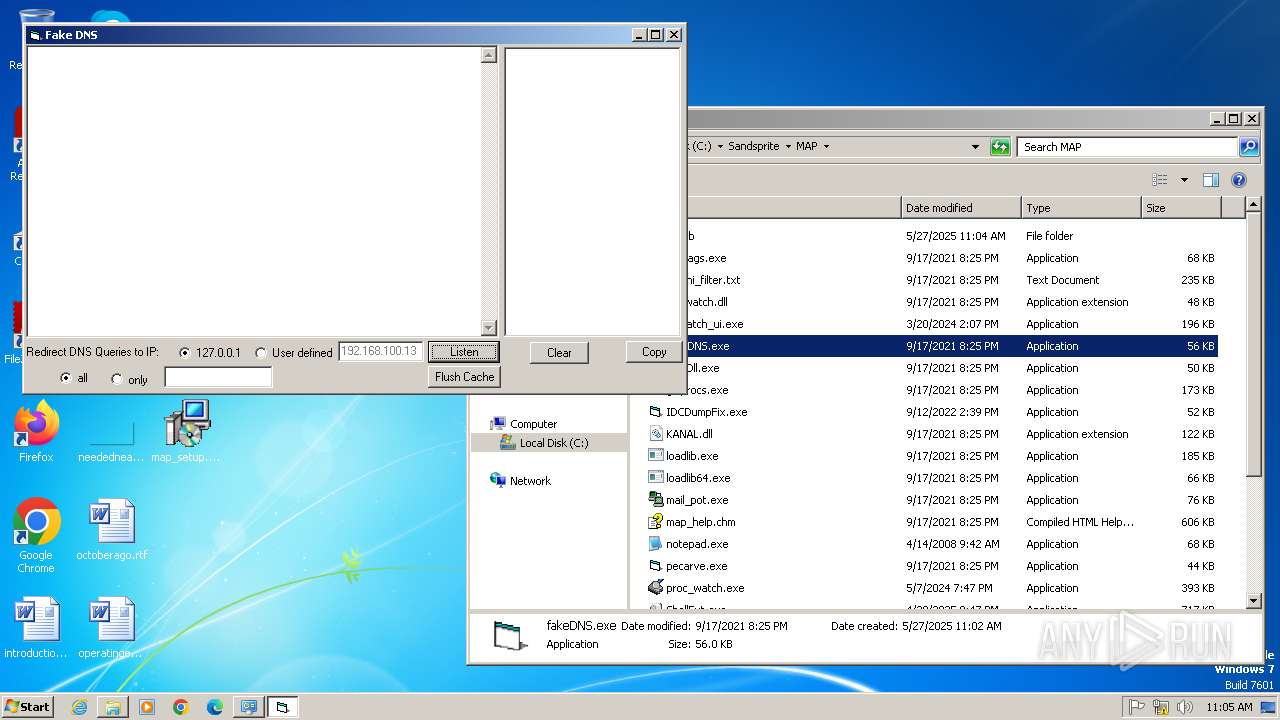Select IDCDumpFix.exe file icon

click(x=656, y=412)
